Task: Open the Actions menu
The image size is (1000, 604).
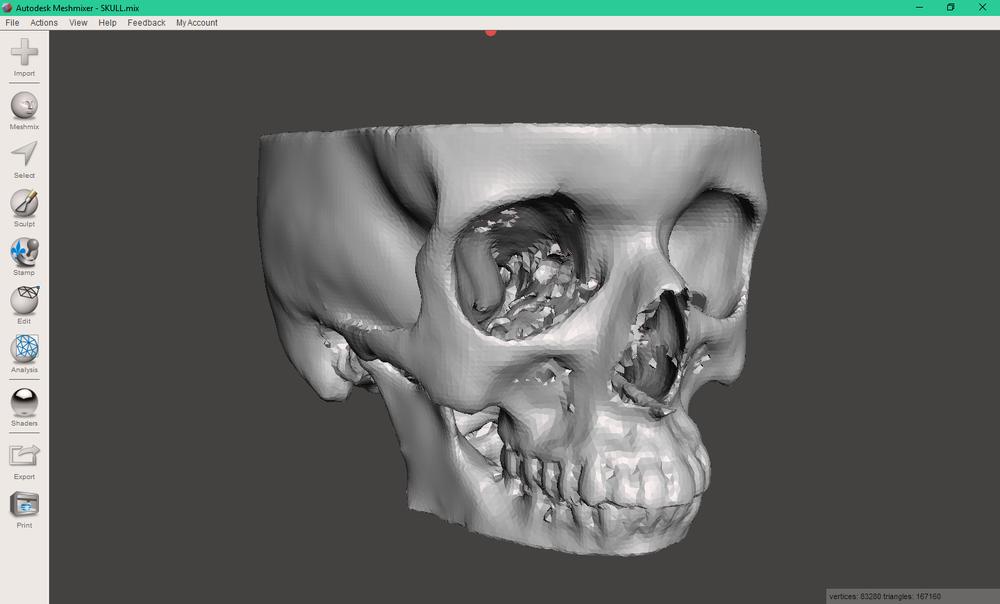Action: 44,22
